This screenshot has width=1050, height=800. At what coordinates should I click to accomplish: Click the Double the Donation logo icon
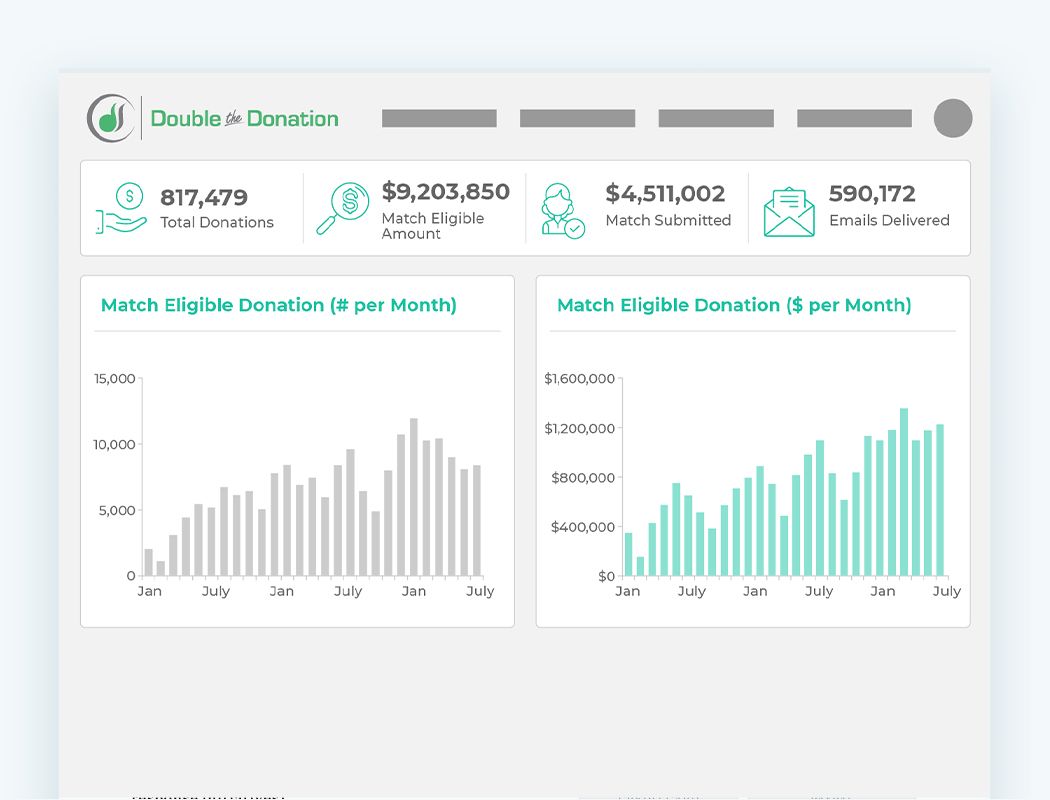(111, 118)
